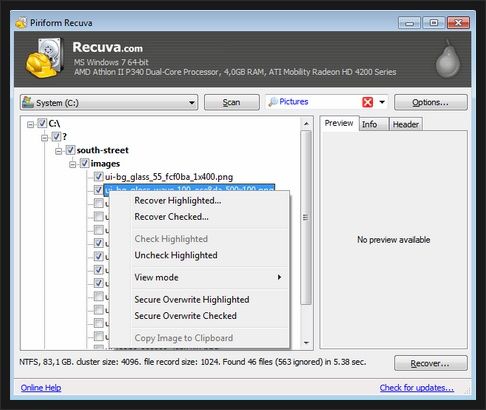The image size is (486, 410).
Task: Open the View mode menu entry
Action: [199, 277]
